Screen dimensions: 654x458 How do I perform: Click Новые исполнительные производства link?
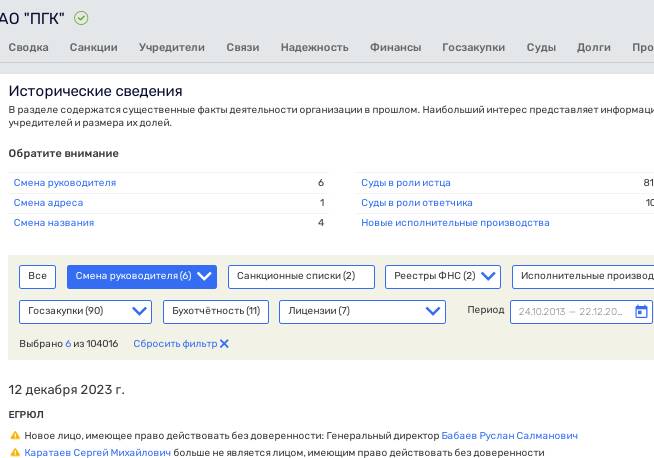455,223
